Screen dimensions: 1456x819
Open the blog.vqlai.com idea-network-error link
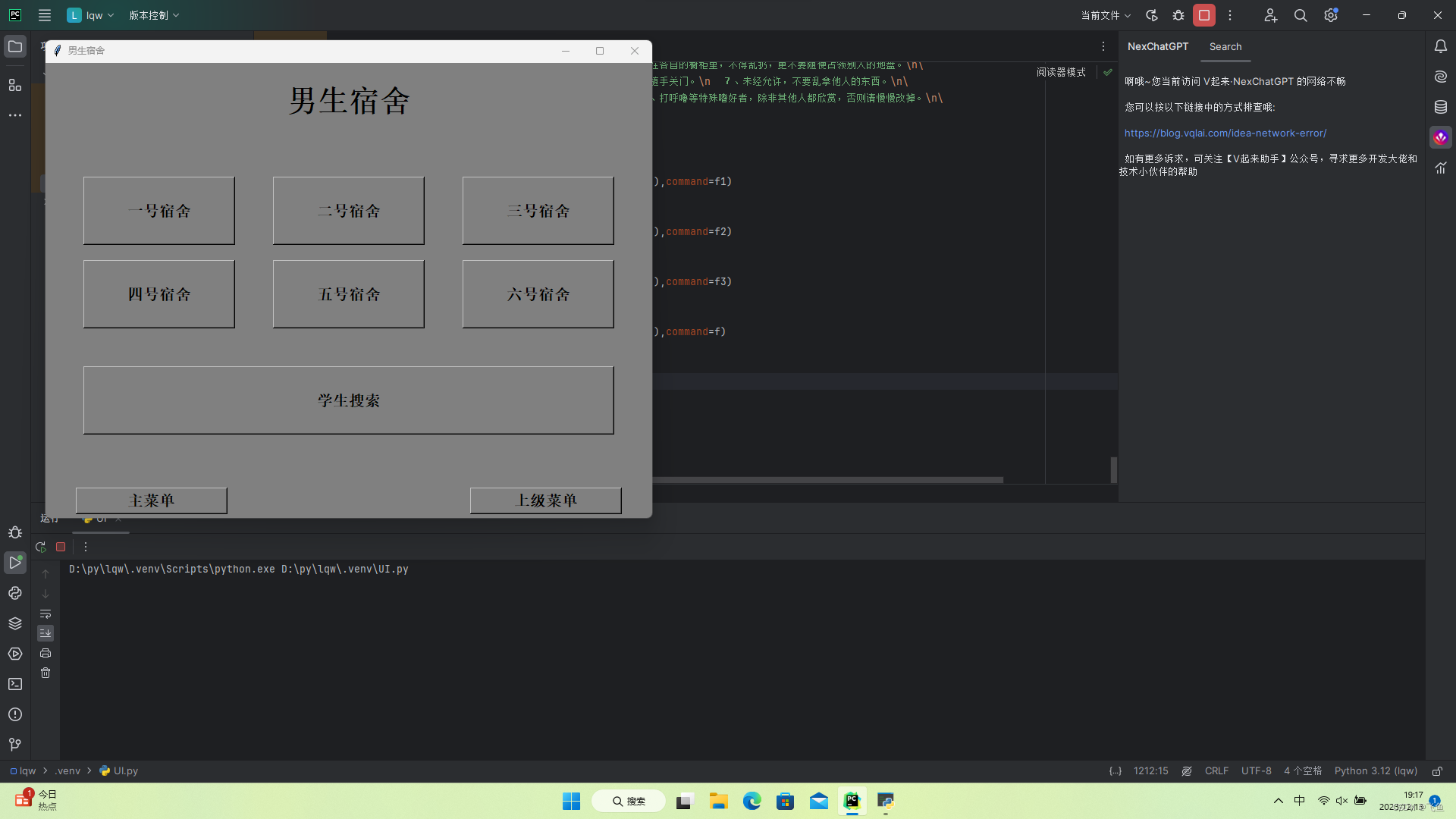coord(1225,133)
